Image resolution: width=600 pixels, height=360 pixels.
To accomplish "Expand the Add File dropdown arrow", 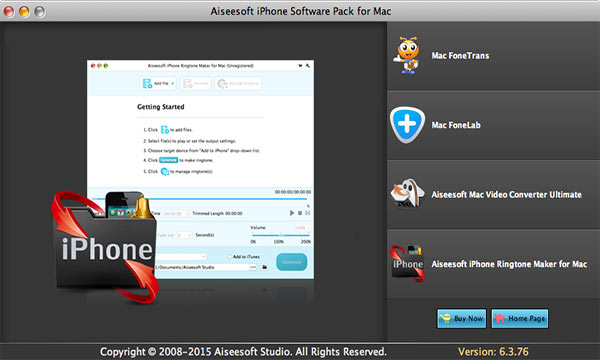I will (173, 83).
